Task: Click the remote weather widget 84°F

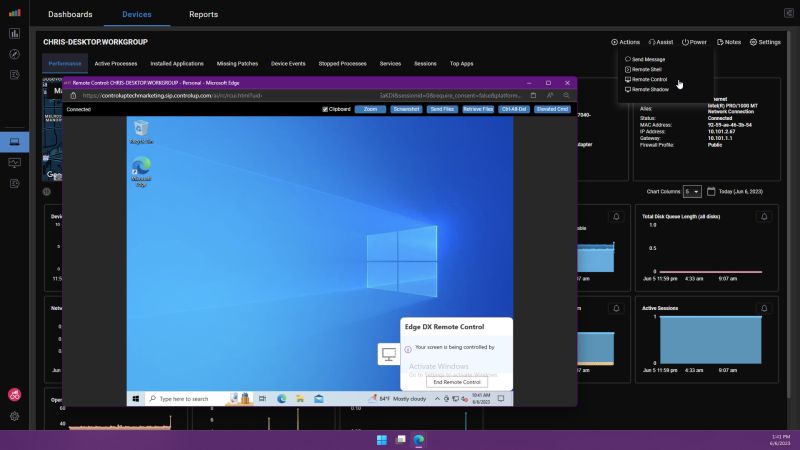Action: (397, 399)
